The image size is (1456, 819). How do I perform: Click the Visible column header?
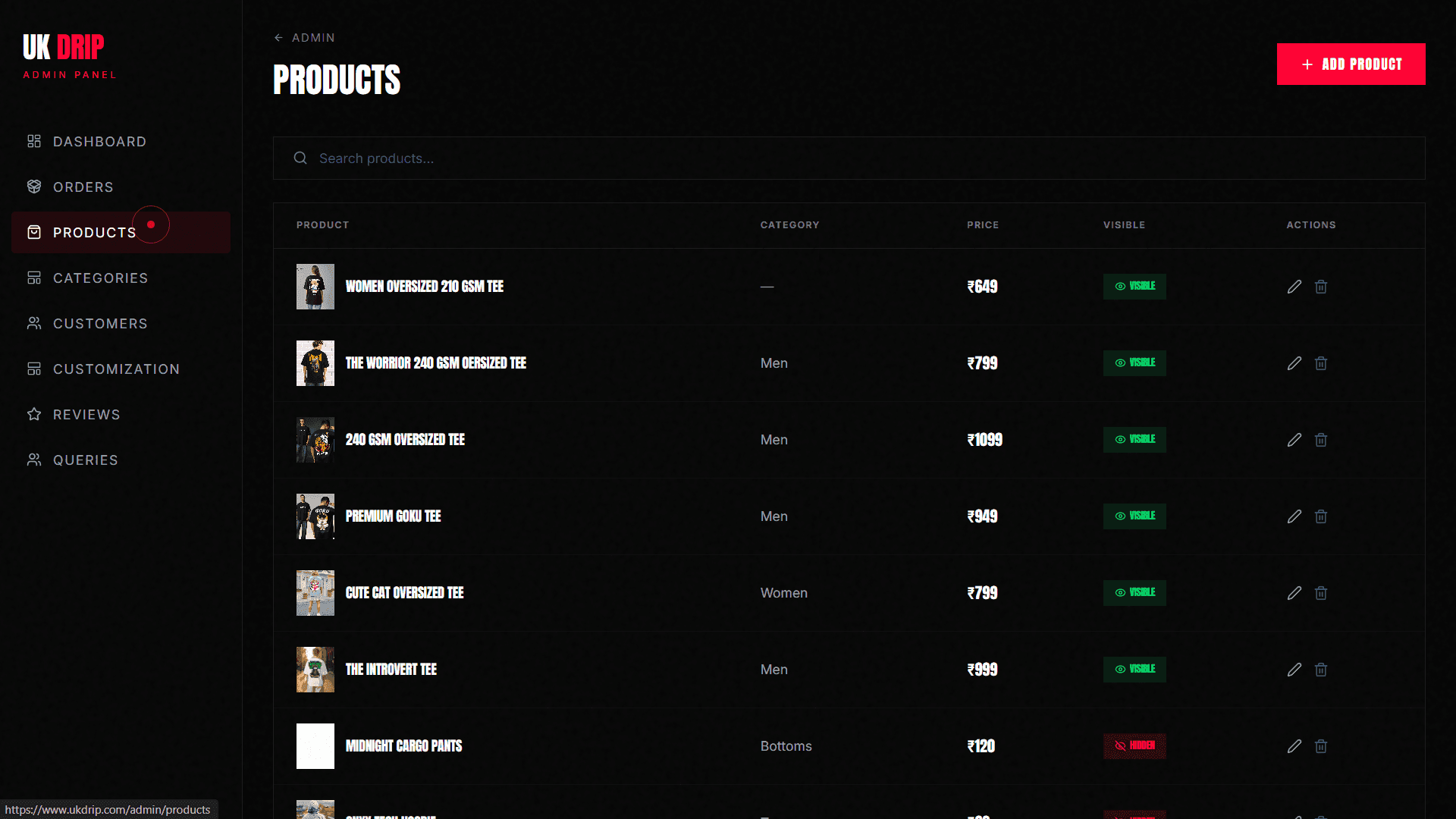click(1125, 225)
